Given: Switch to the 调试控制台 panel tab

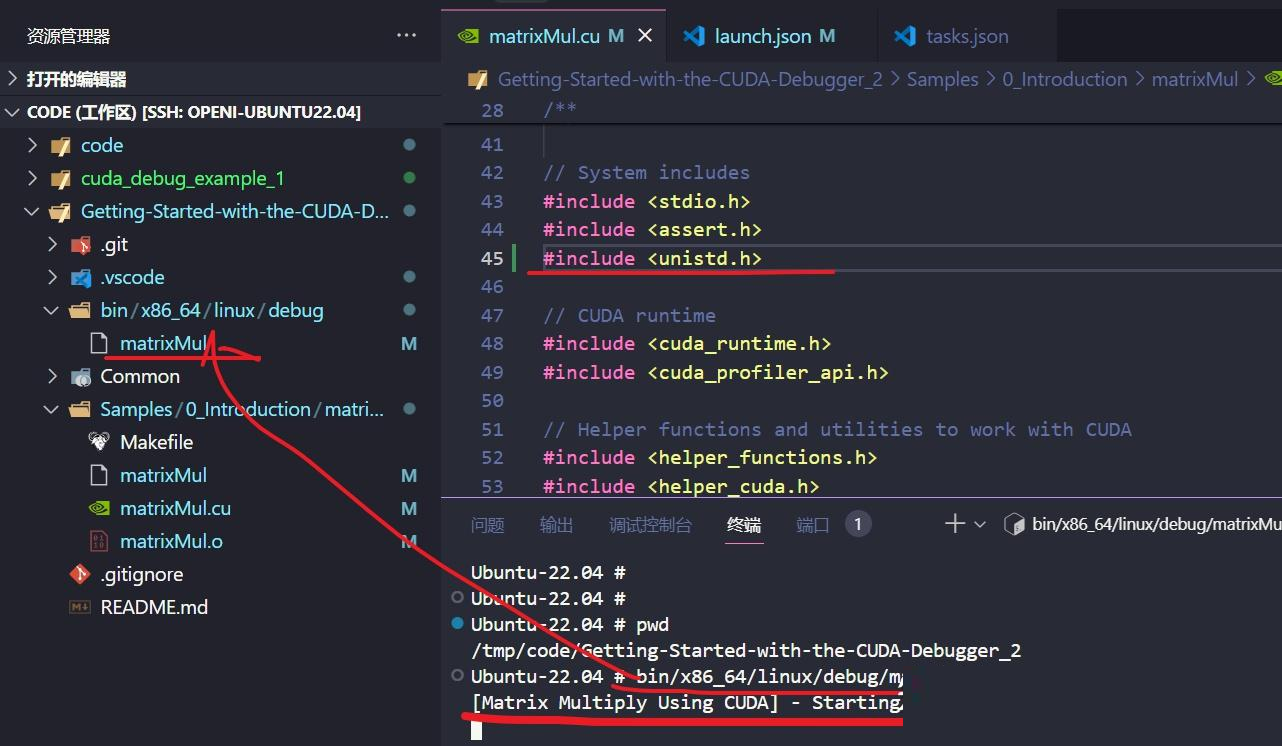Looking at the screenshot, I should tap(650, 525).
